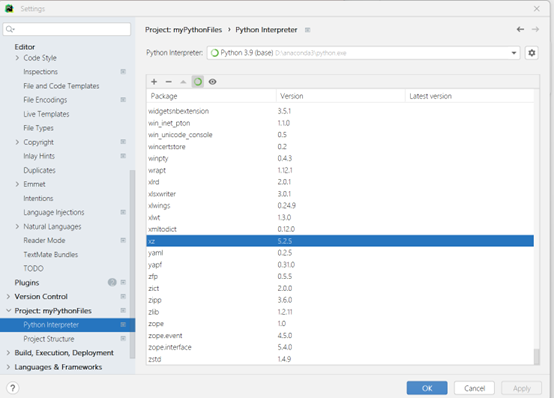Select Python Interpreter in settings tree
Viewport: 554px width, 398px height.
pyautogui.click(x=67, y=325)
